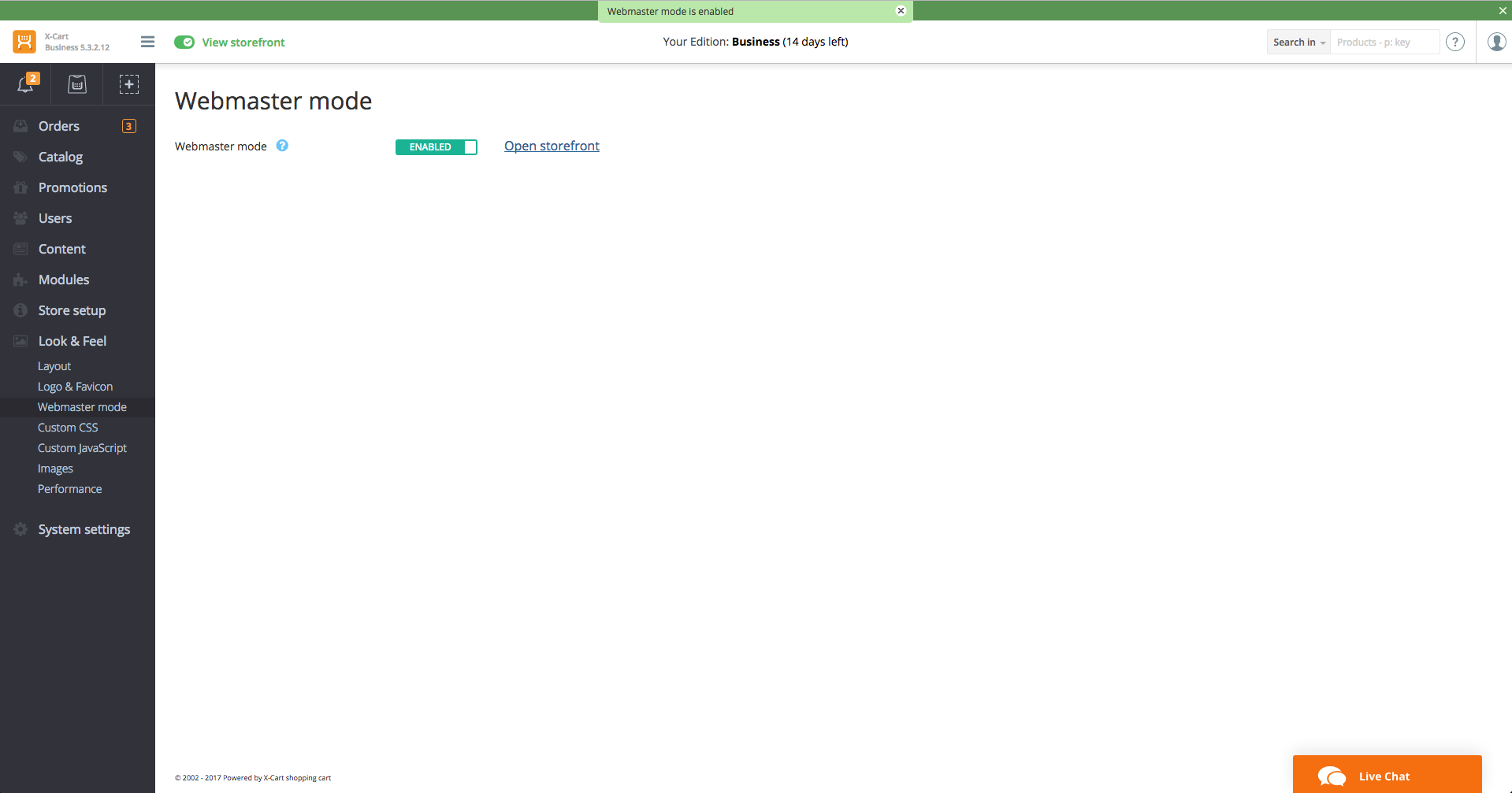The width and height of the screenshot is (1512, 793).
Task: Click the Live Chat button
Action: pyautogui.click(x=1387, y=774)
